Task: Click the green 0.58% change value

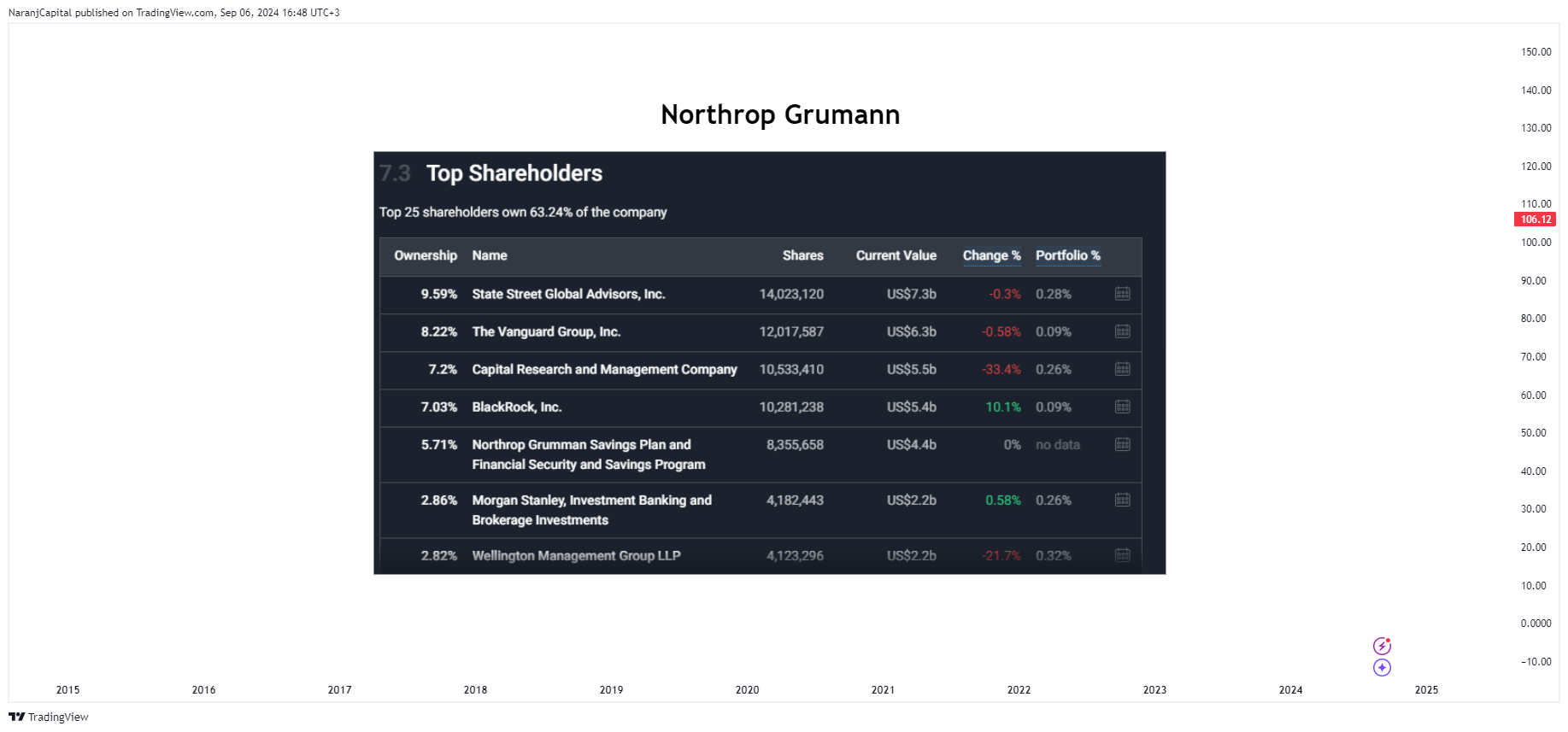Action: coord(1003,500)
